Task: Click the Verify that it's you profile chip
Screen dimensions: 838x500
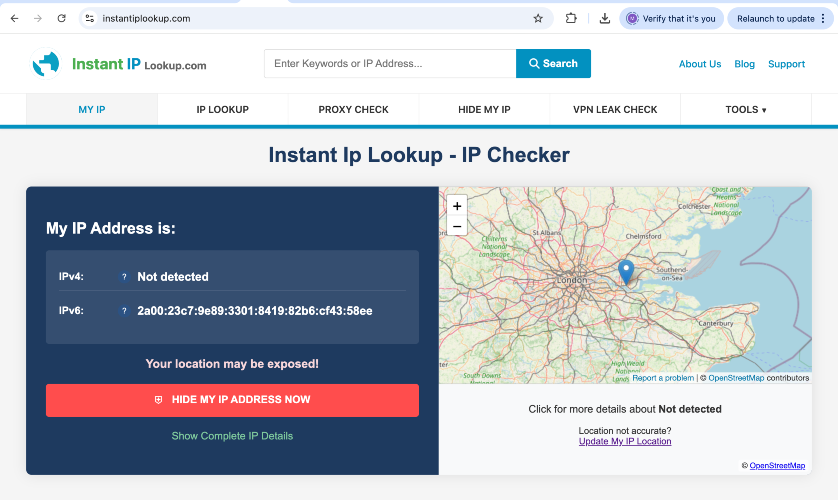Action: click(x=671, y=19)
